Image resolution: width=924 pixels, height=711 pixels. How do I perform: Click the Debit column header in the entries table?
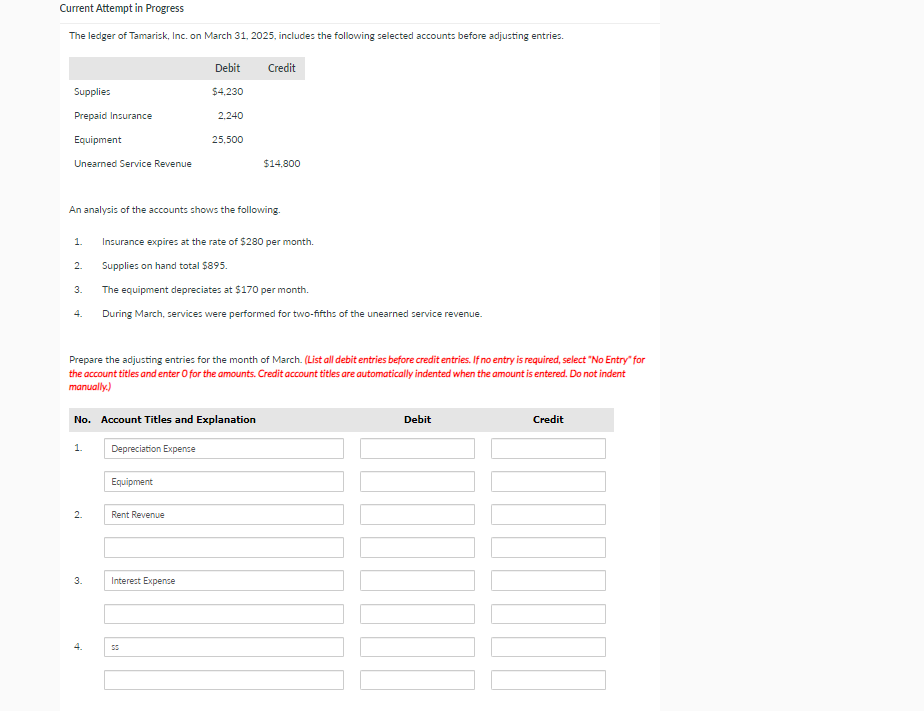click(417, 419)
